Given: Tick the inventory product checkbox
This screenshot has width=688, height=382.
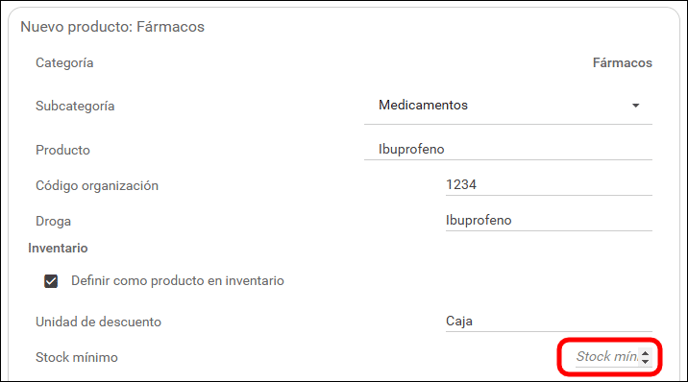Looking at the screenshot, I should [51, 281].
